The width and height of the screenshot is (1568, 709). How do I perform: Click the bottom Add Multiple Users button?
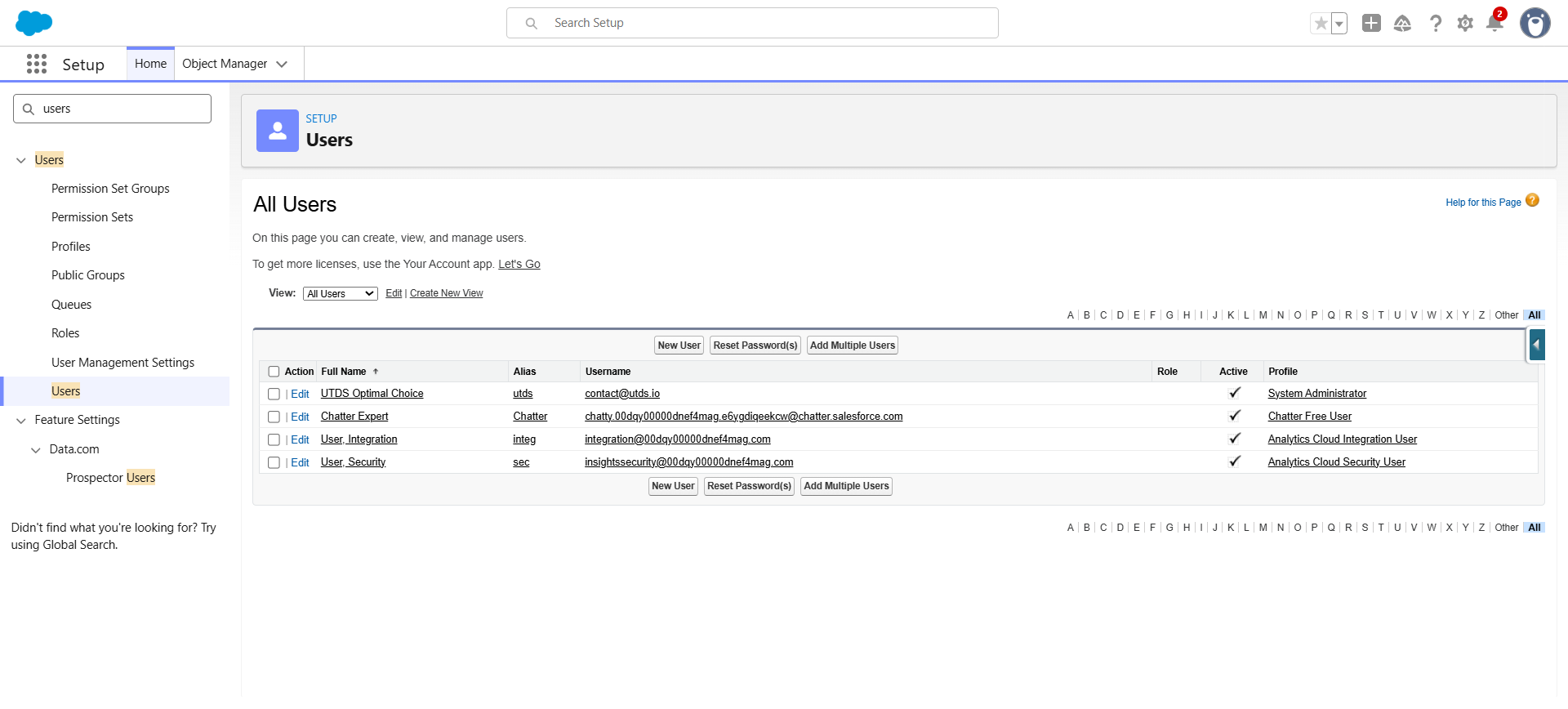[x=846, y=486]
